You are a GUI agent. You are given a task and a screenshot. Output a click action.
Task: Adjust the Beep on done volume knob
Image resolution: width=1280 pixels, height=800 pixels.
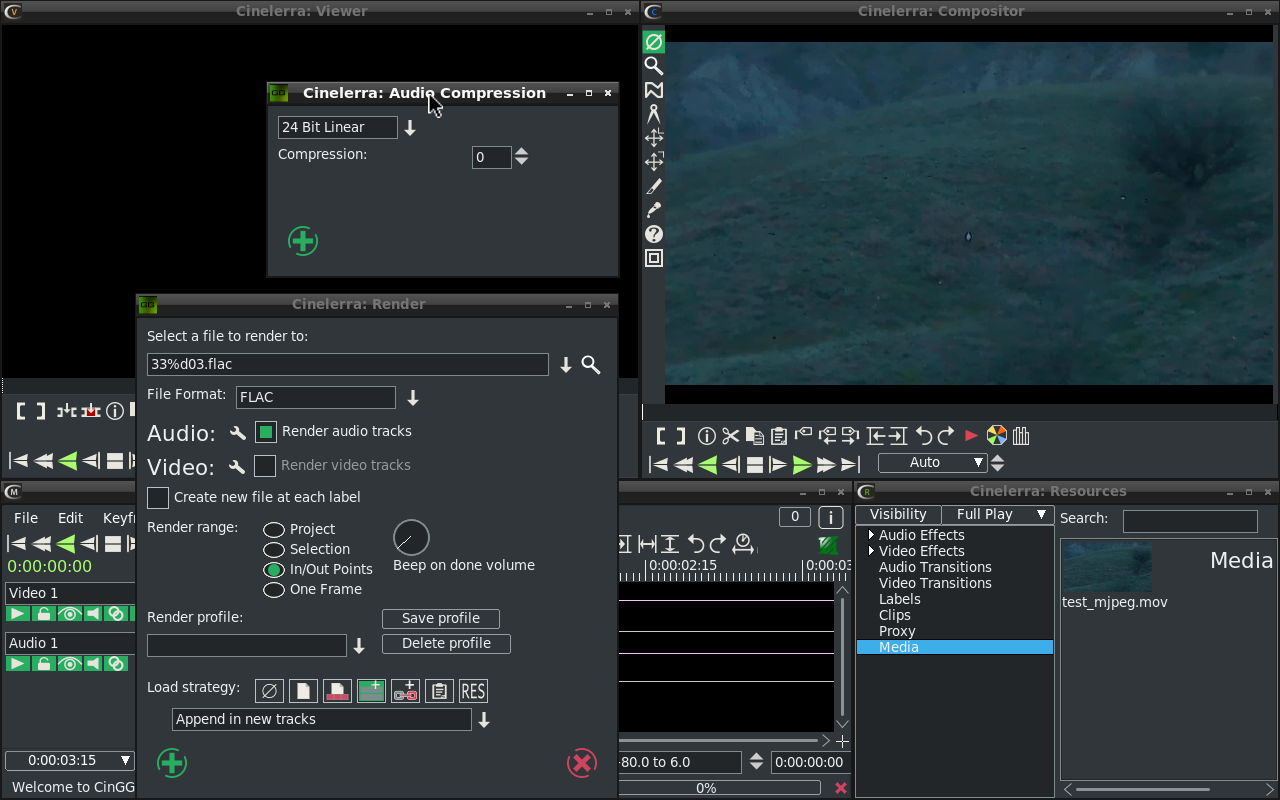click(411, 538)
